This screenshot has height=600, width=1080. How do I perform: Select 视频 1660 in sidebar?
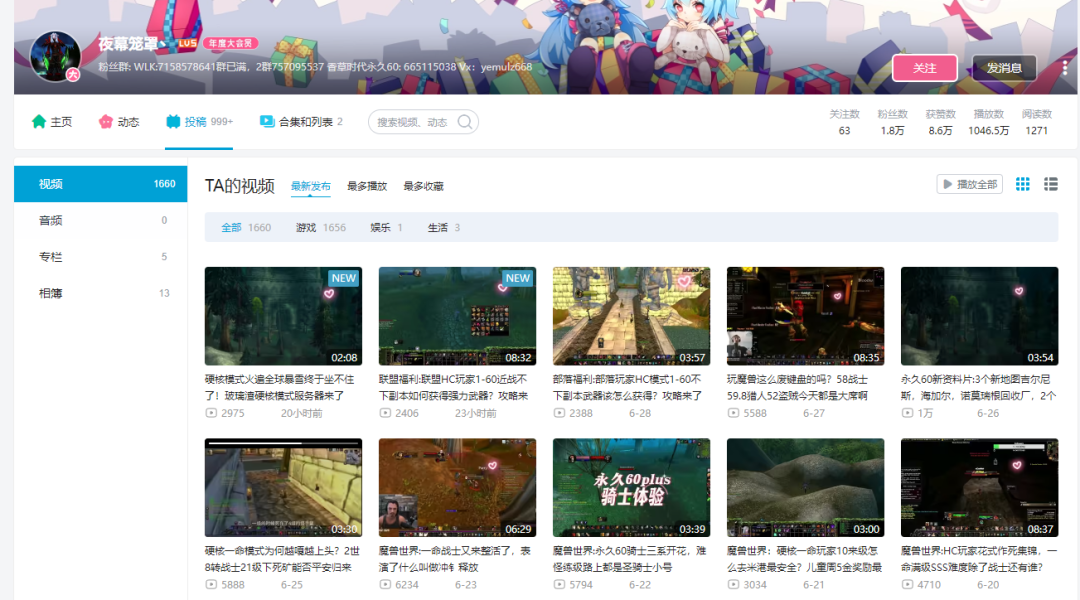(101, 184)
